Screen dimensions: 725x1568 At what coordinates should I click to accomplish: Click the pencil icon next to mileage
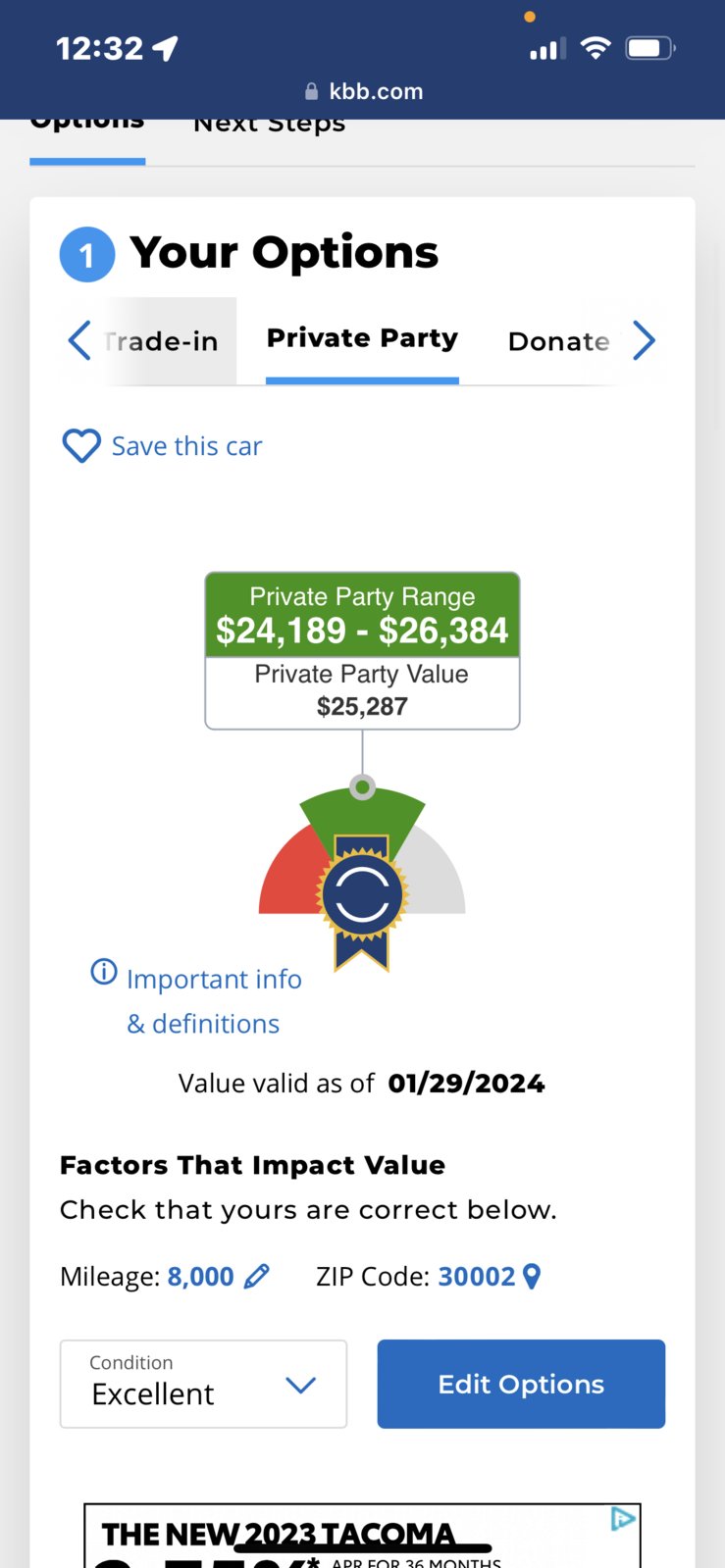(256, 1277)
